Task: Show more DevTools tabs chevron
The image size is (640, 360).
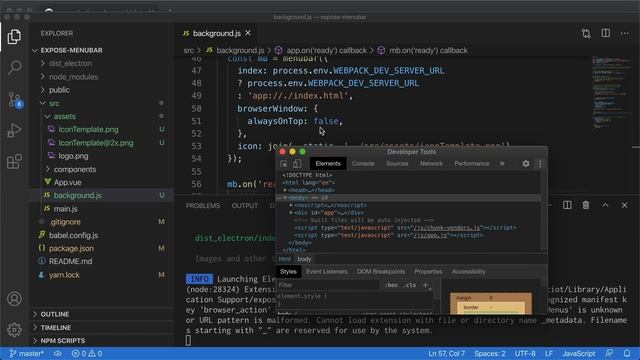Action: pos(502,163)
